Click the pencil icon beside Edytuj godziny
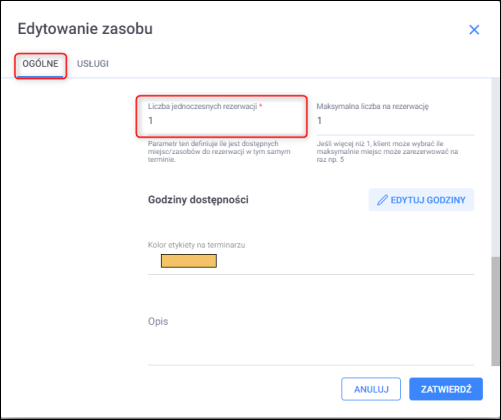The width and height of the screenshot is (501, 420). tap(382, 200)
